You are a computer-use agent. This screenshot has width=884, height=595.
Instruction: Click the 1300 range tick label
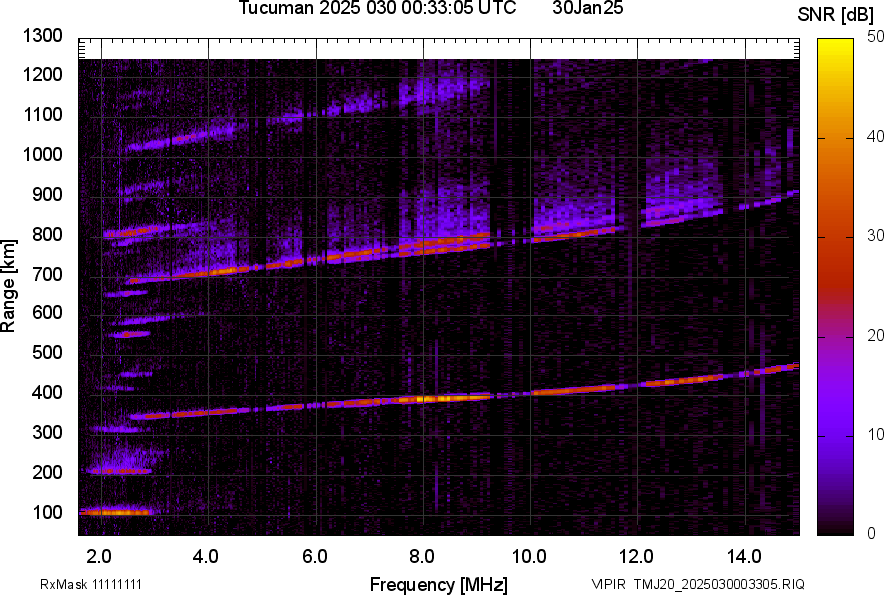click(42, 36)
